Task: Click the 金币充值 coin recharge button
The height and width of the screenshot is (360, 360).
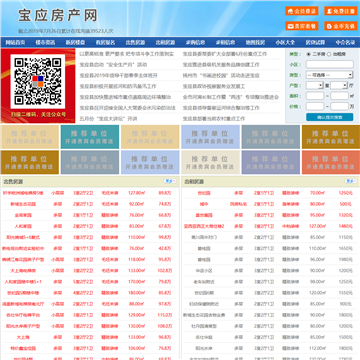Action: tap(341, 26)
